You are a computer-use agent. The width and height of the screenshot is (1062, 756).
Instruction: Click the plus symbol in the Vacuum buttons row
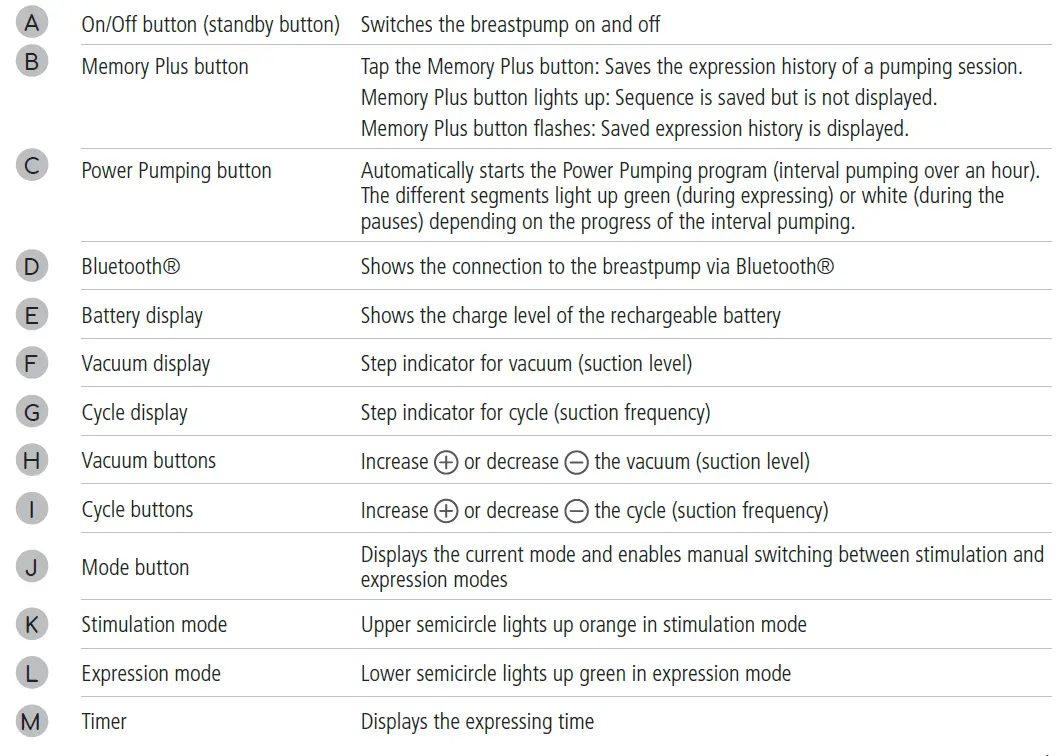point(446,463)
